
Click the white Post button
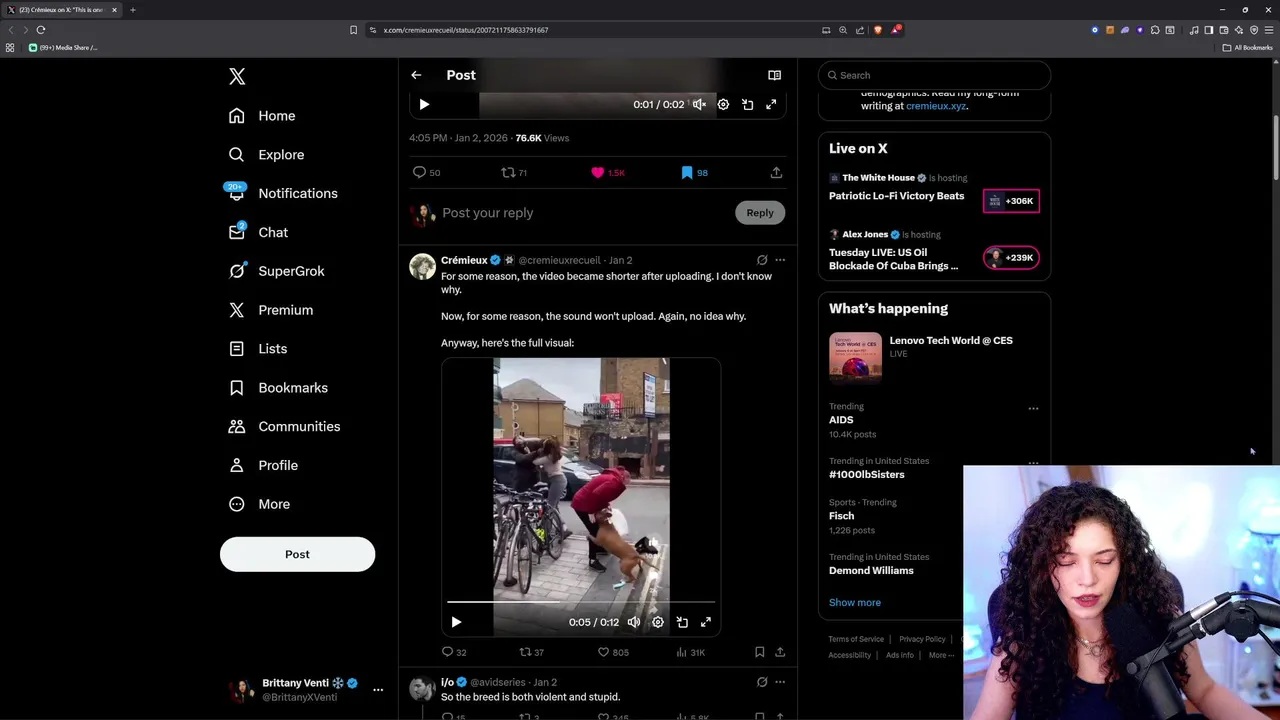(x=297, y=554)
